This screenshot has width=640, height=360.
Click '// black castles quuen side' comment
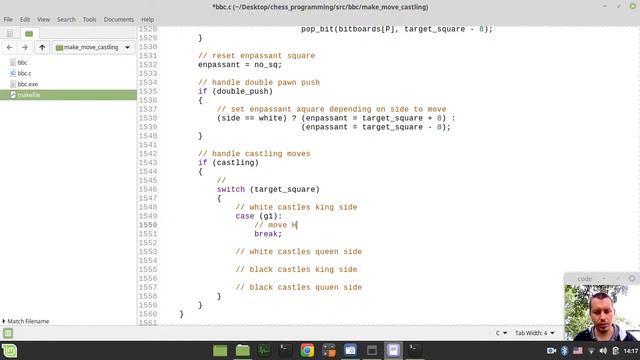299,287
